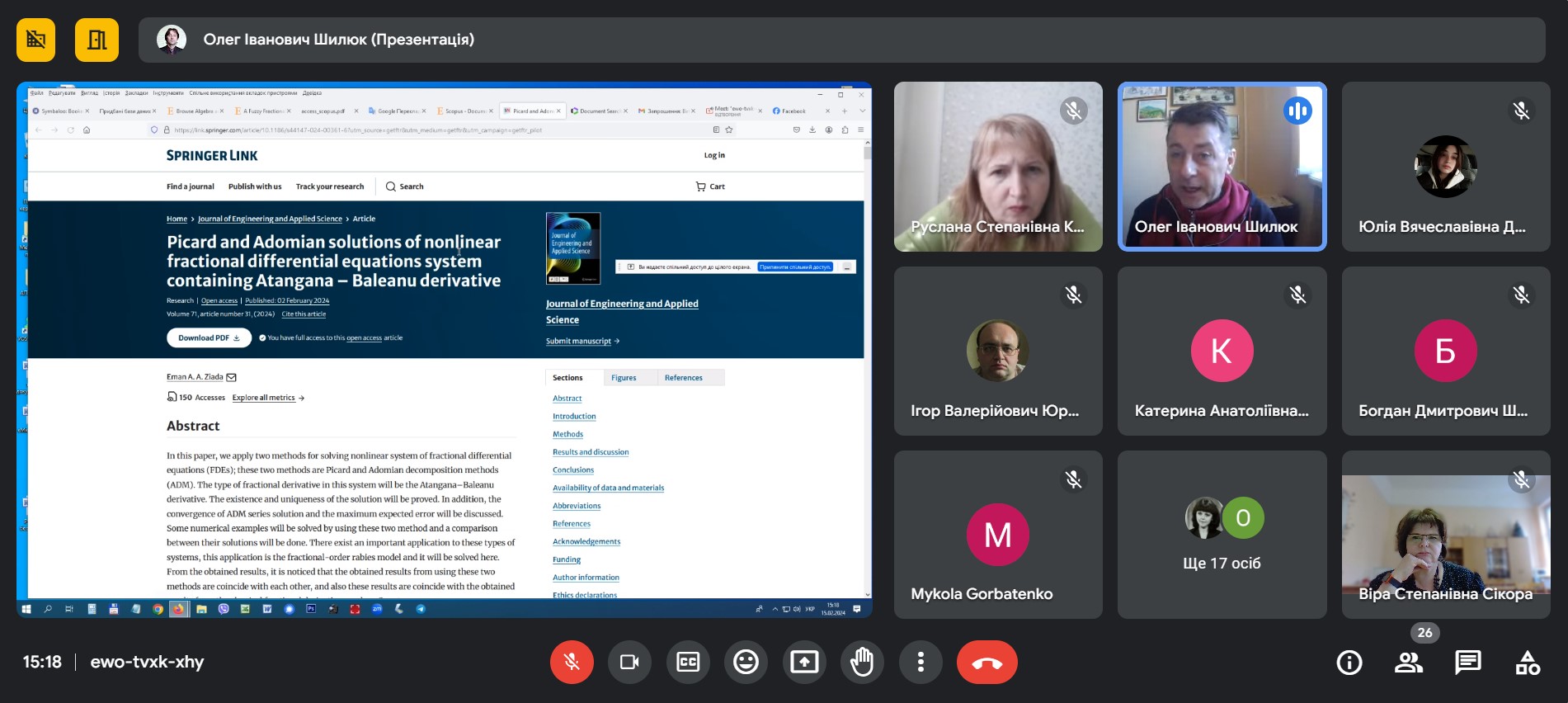
Task: Click Богдан Дмитрович avatar Б
Action: pyautogui.click(x=1445, y=351)
